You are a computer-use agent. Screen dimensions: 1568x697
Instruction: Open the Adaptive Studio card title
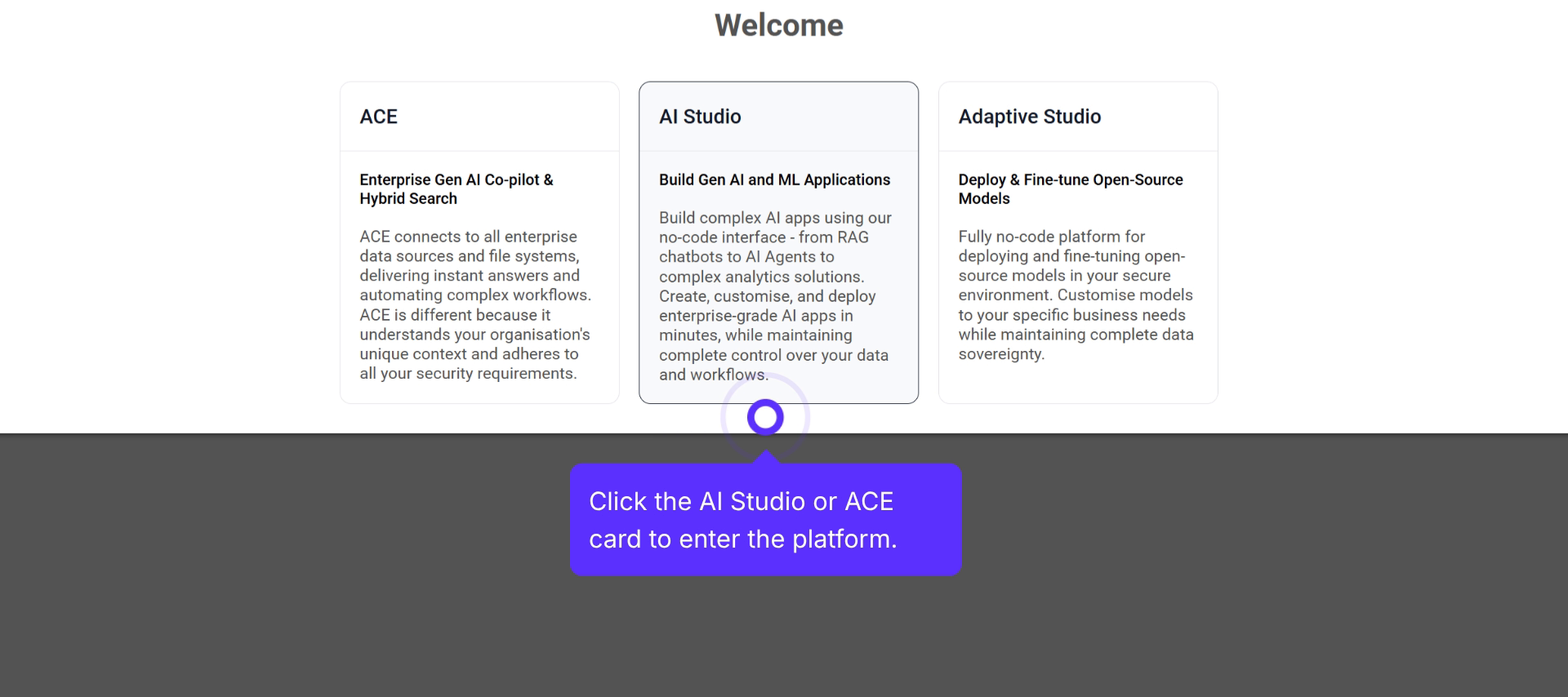coord(1029,117)
